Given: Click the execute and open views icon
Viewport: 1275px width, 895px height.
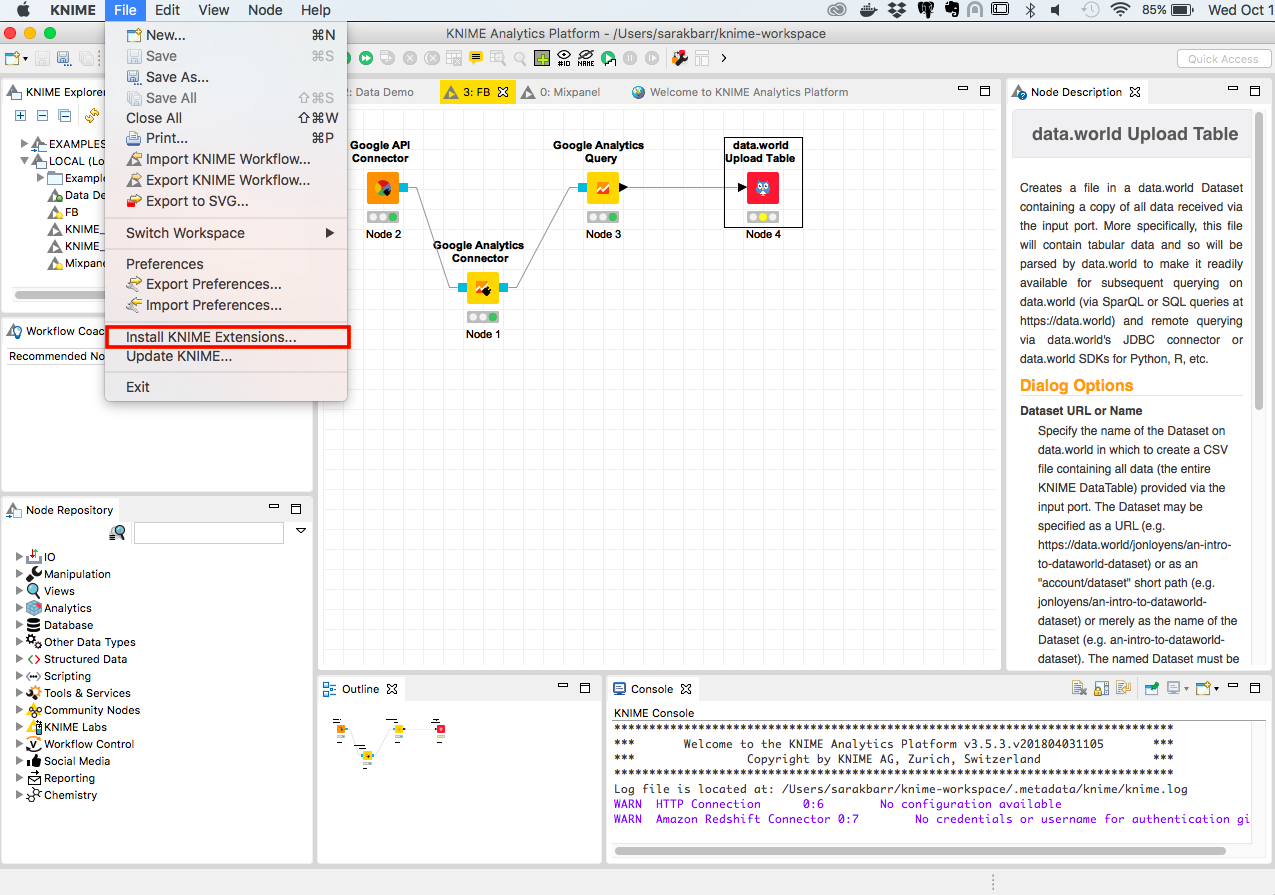Looking at the screenshot, I should 608,58.
